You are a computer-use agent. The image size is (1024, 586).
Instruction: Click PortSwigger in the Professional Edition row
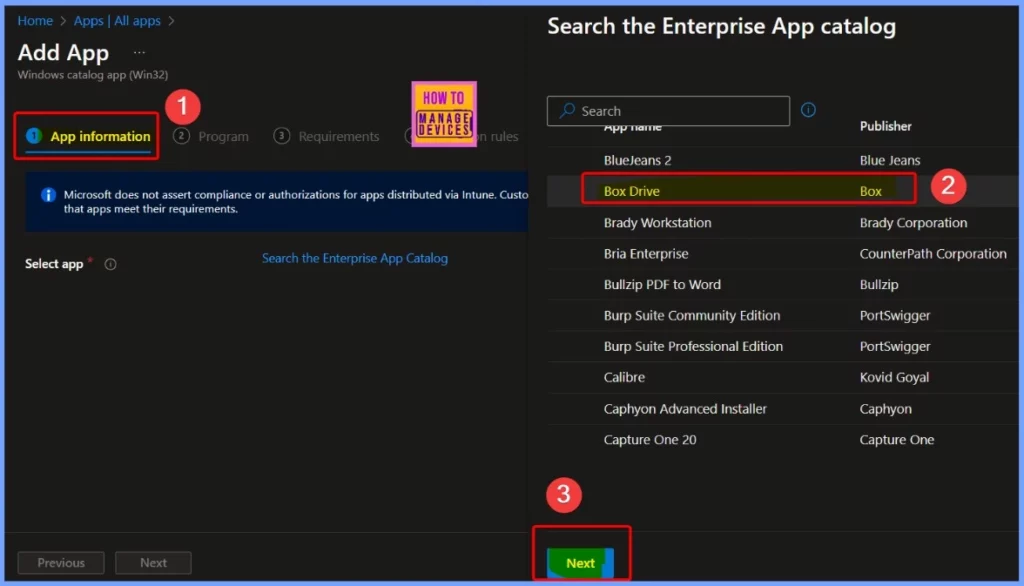[895, 346]
